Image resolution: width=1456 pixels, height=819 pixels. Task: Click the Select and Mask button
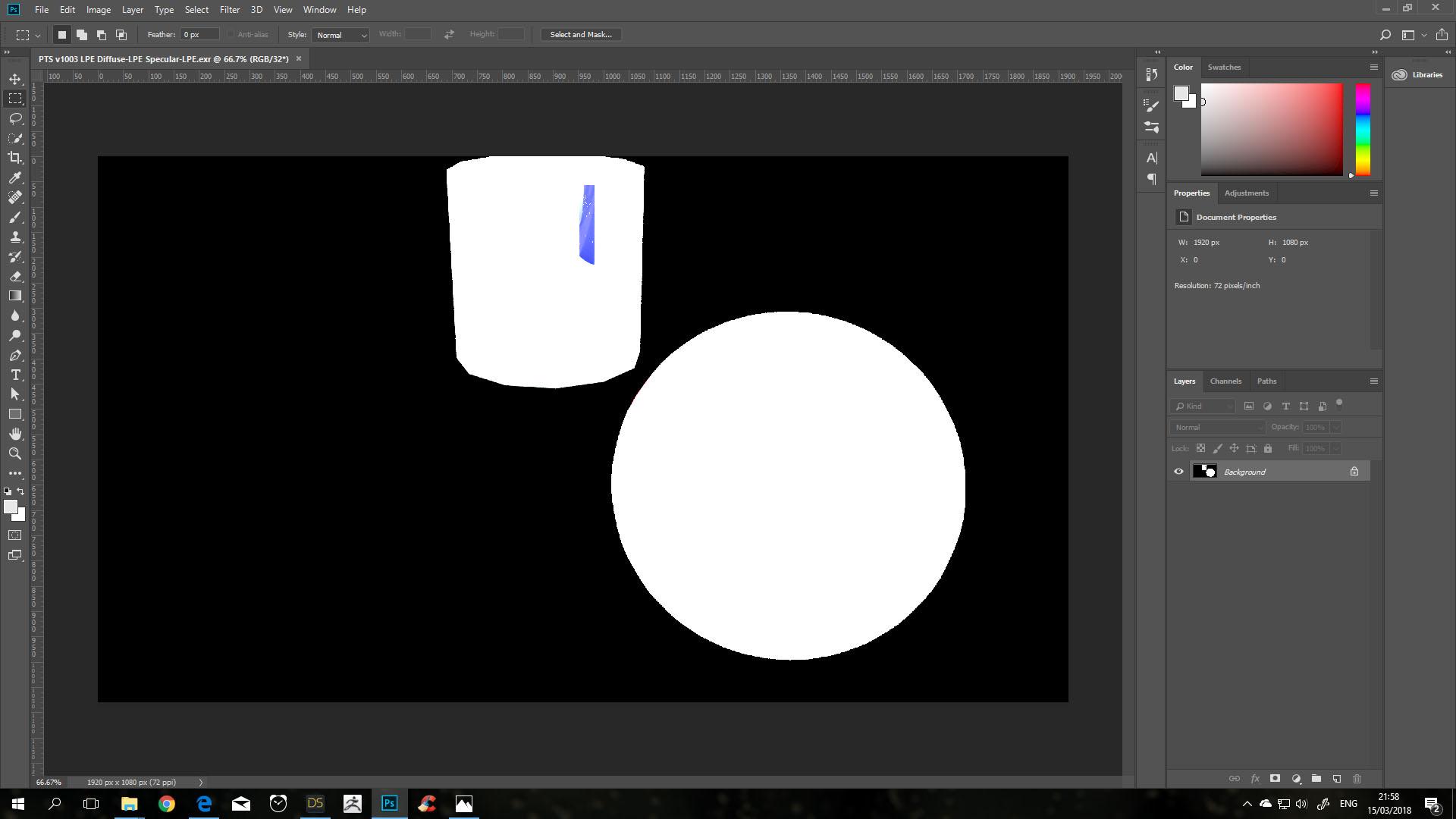(581, 35)
